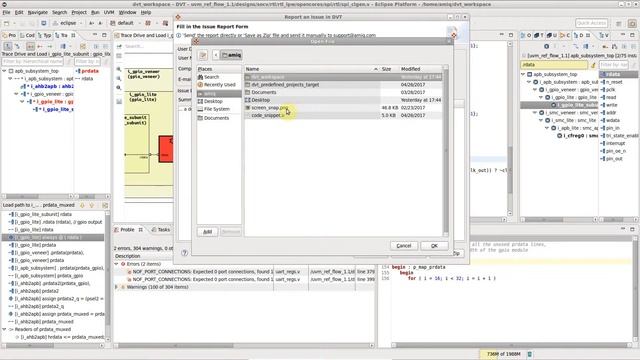Choose Recently Used in the Places list
Image resolution: width=640 pixels, height=360 pixels.
[x=220, y=85]
